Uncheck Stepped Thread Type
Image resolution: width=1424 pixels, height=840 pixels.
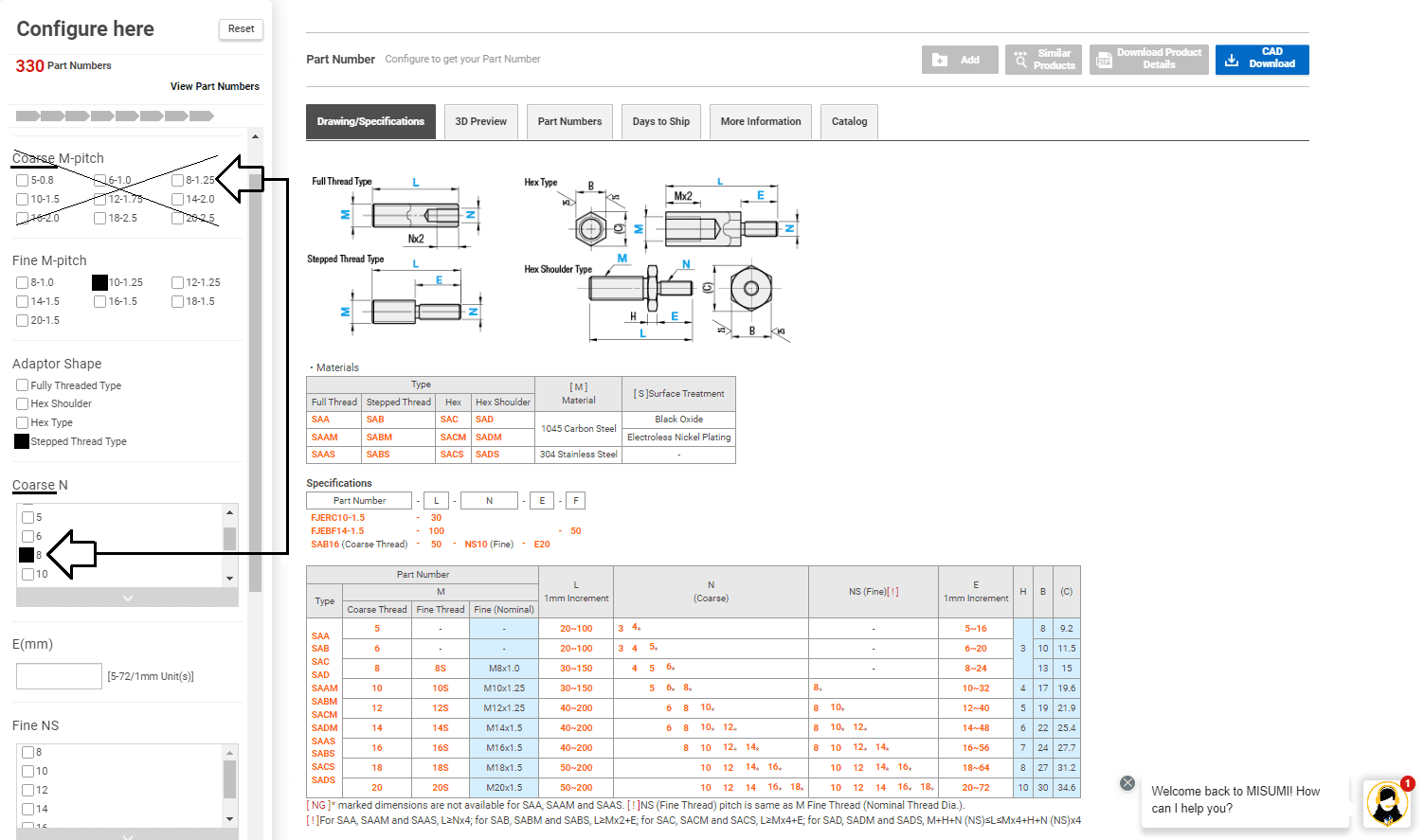point(22,441)
